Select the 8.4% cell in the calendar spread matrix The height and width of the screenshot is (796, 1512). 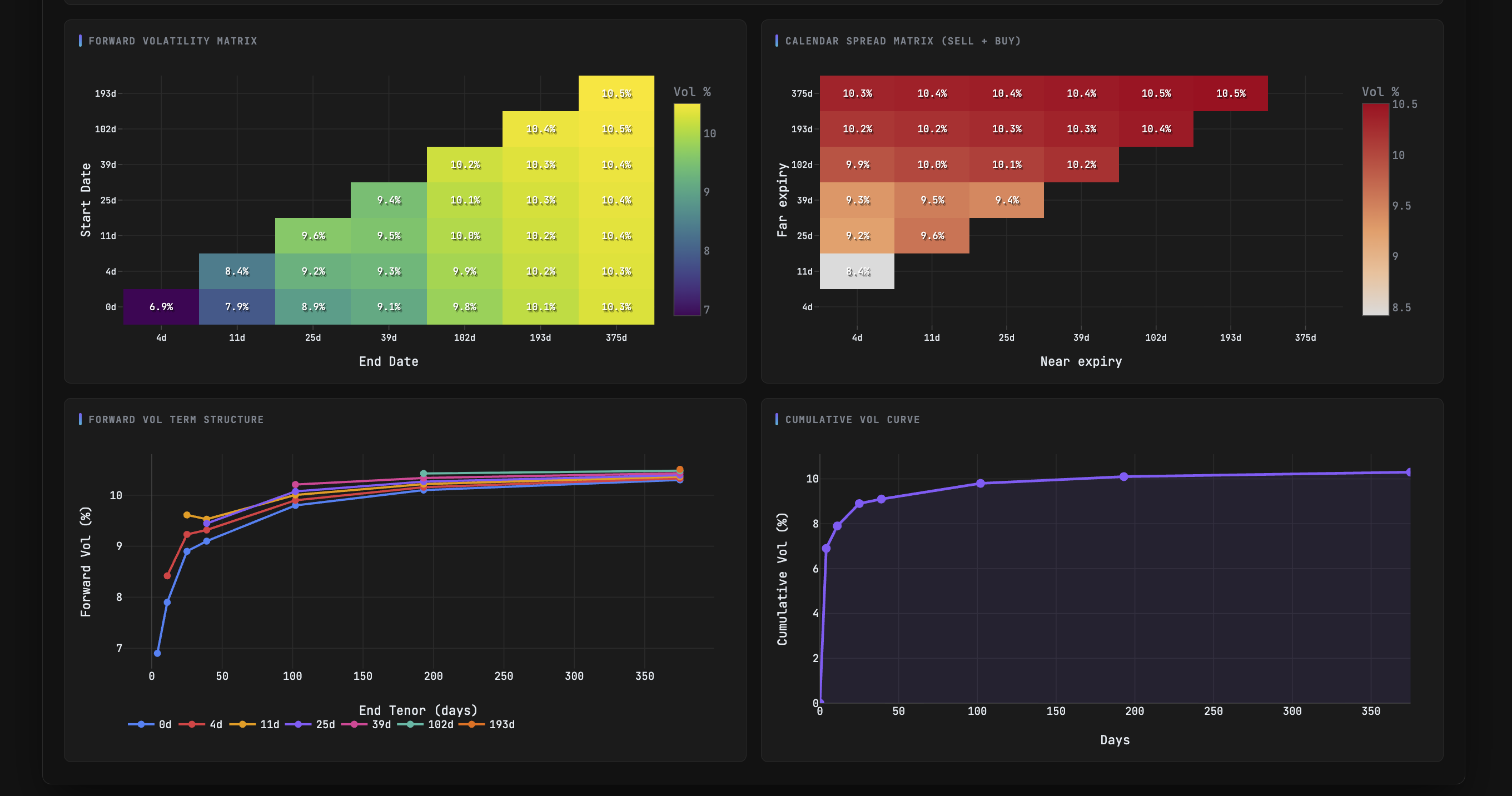coord(857,271)
